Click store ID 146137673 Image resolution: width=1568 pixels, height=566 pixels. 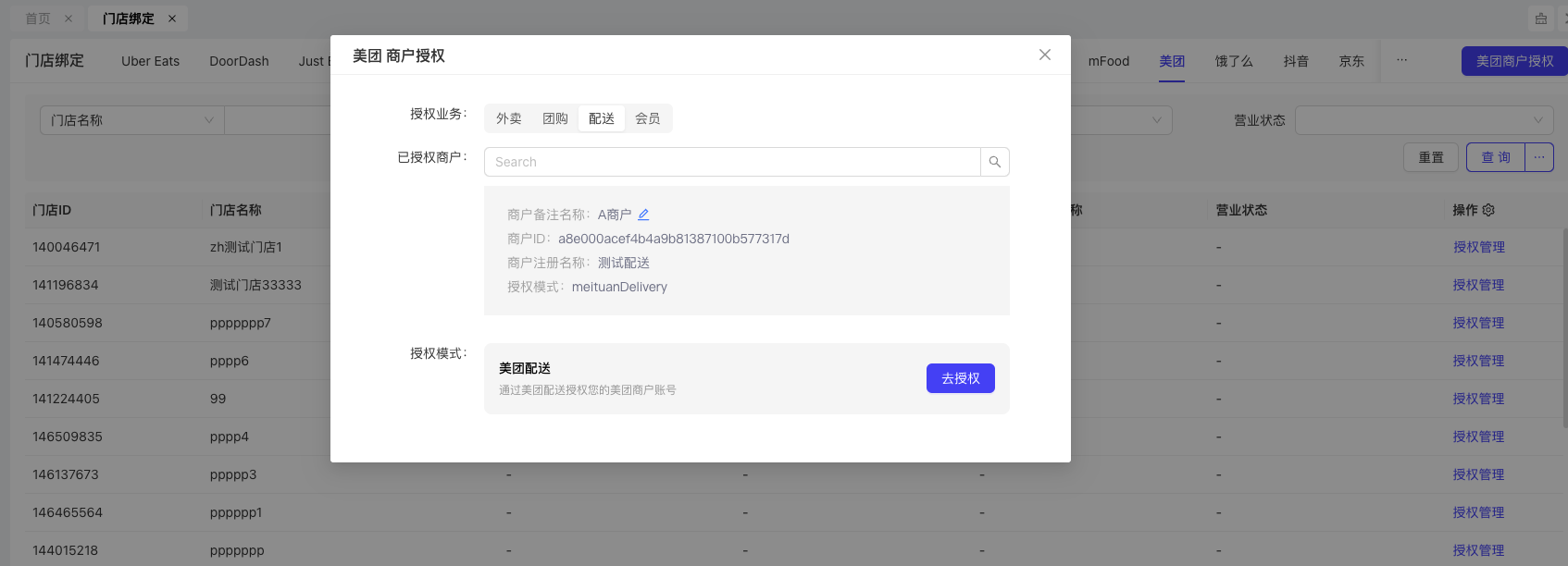point(66,474)
